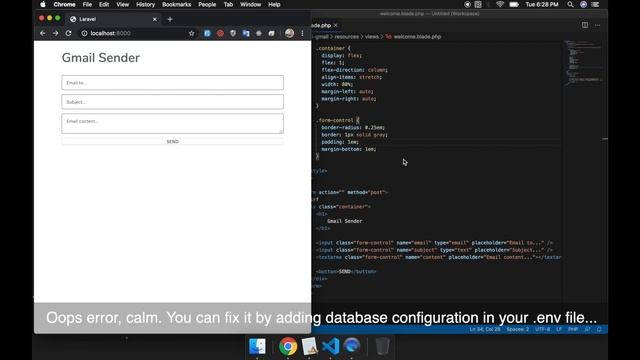Open the Bookmarks menu
The height and width of the screenshot is (360, 640).
176,4
